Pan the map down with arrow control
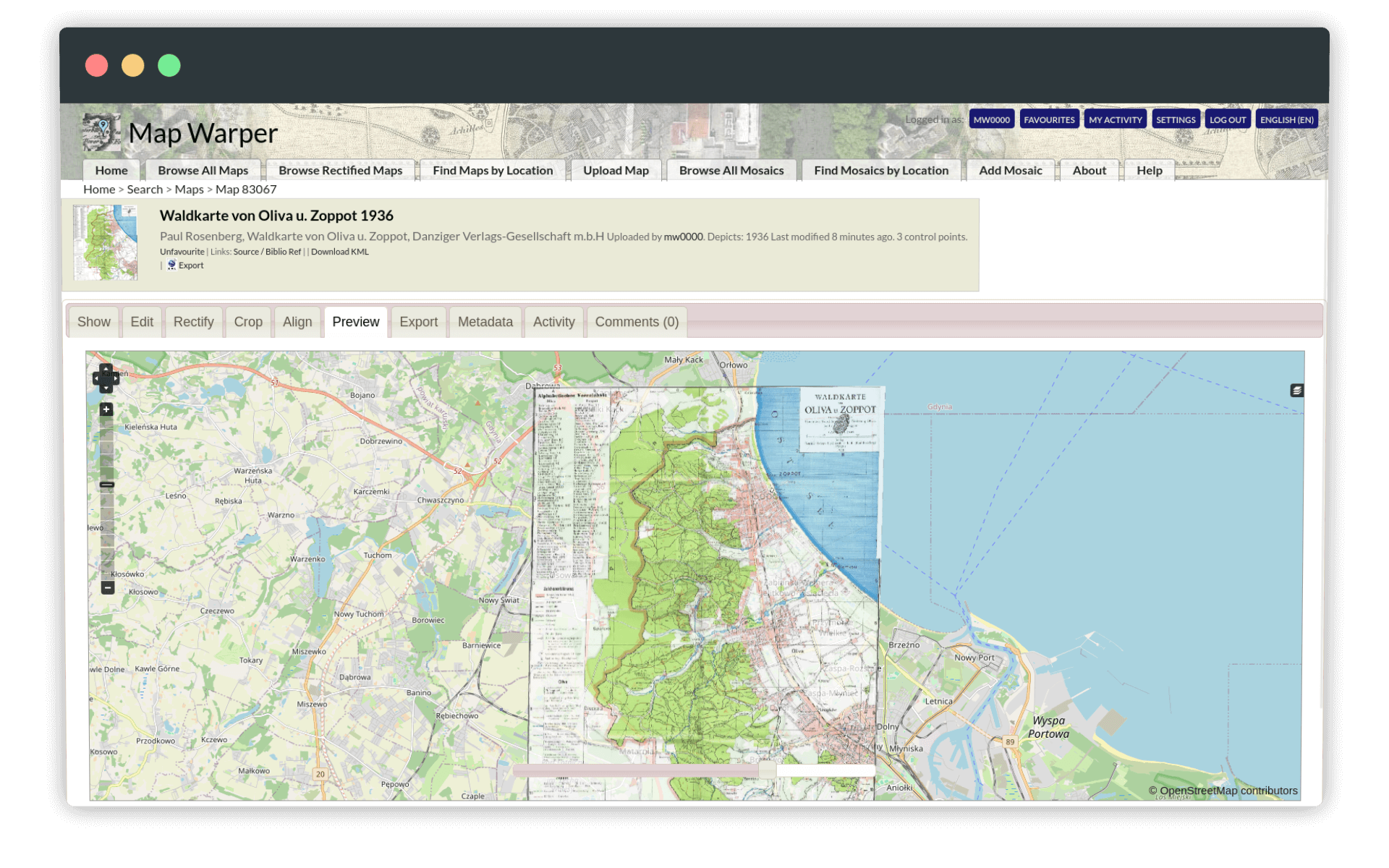Screen dimensions: 1389x868 pos(106,388)
